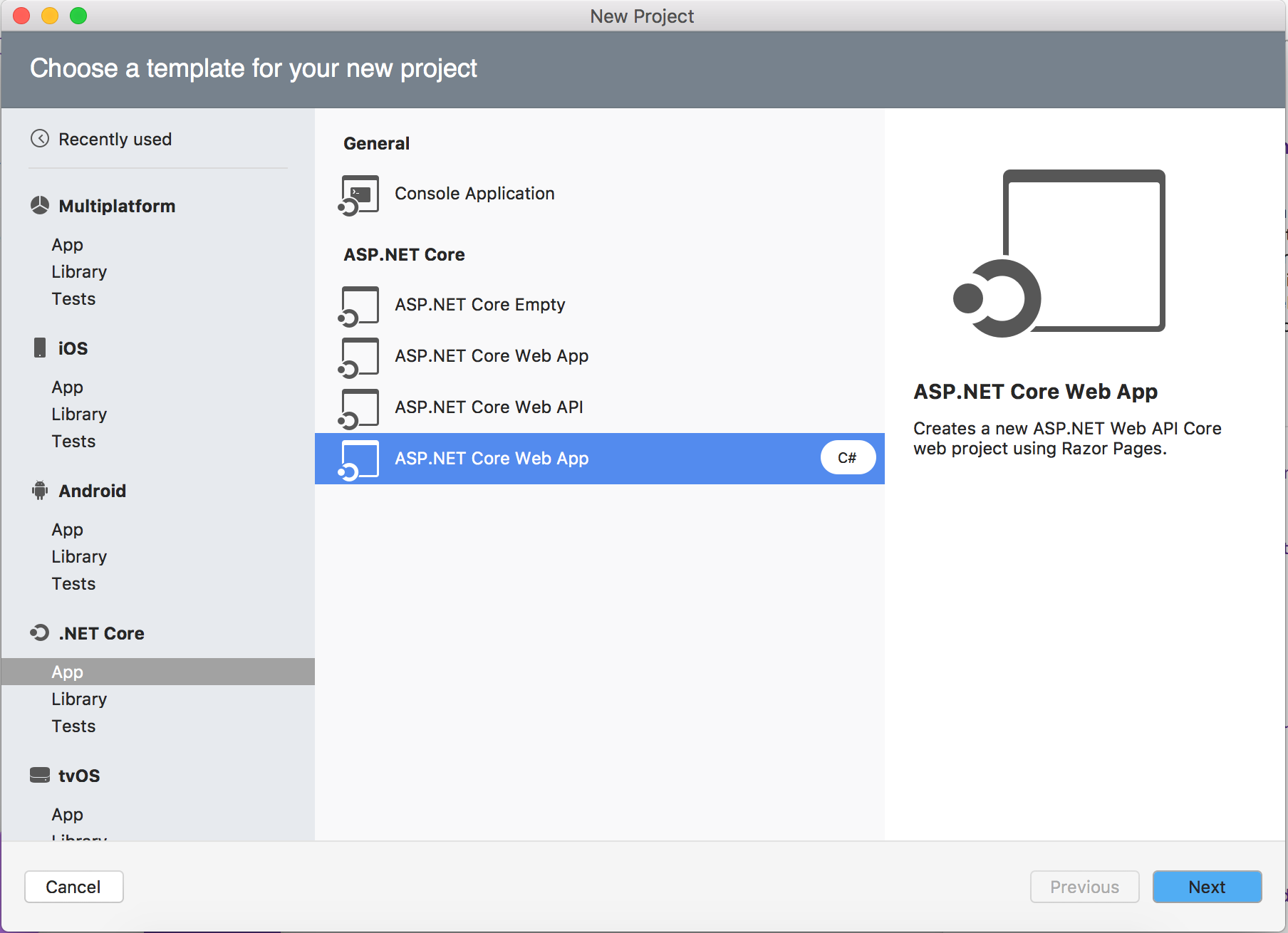Click the yellow minimize window button
Screen dimensions: 1288x933
click(x=50, y=16)
